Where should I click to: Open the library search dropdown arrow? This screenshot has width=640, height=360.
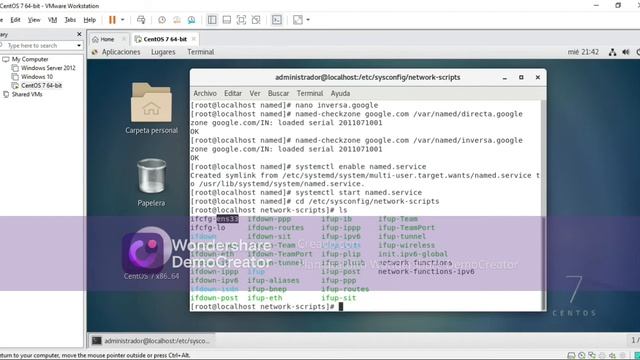tap(79, 45)
